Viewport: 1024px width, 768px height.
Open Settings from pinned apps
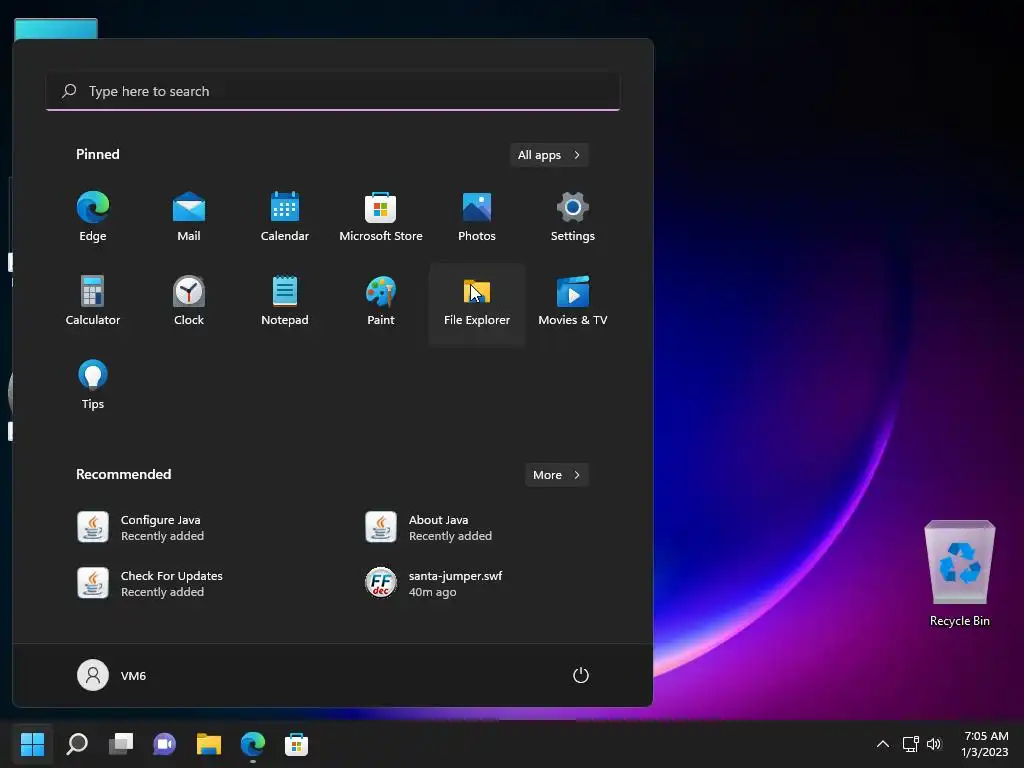[x=573, y=217]
